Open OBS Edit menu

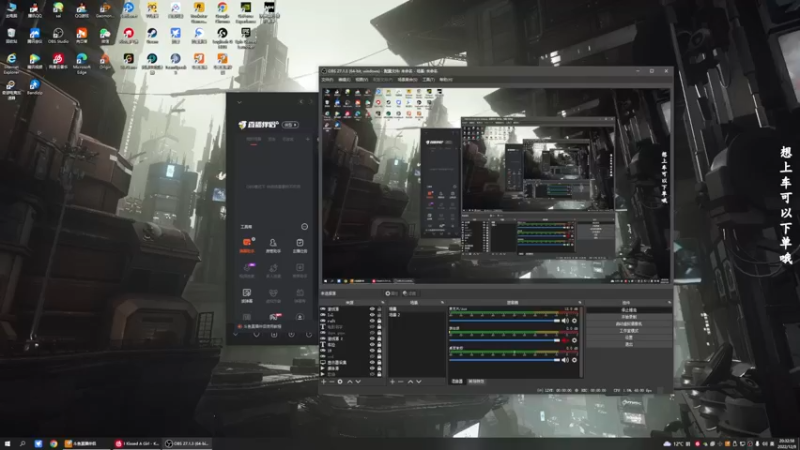pos(344,80)
